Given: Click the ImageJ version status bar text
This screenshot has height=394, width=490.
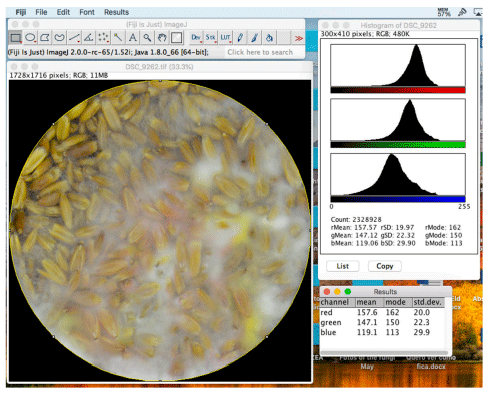Looking at the screenshot, I should [x=108, y=52].
